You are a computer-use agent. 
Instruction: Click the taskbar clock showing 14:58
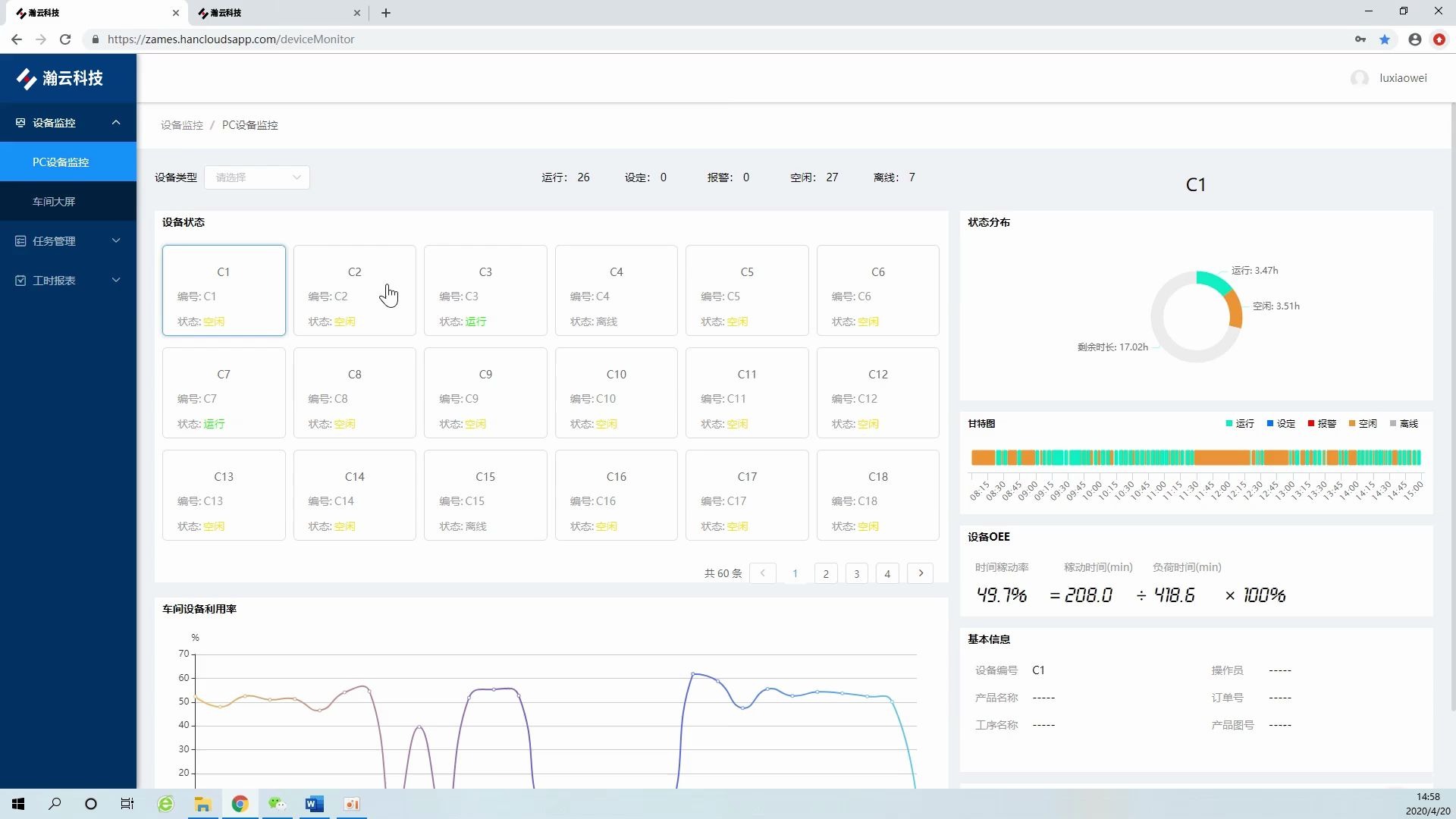1428,804
